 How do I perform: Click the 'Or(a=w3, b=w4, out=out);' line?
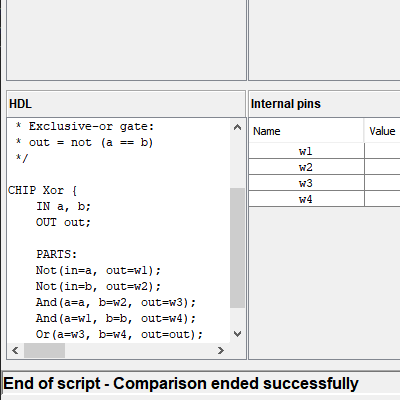pos(119,334)
